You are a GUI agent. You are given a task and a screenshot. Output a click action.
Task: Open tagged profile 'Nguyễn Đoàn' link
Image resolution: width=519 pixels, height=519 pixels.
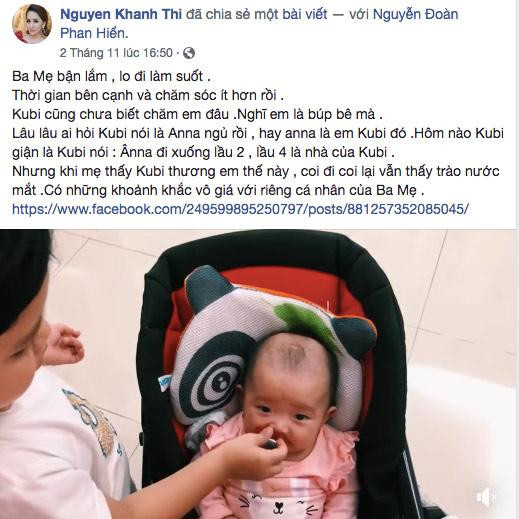pos(415,14)
